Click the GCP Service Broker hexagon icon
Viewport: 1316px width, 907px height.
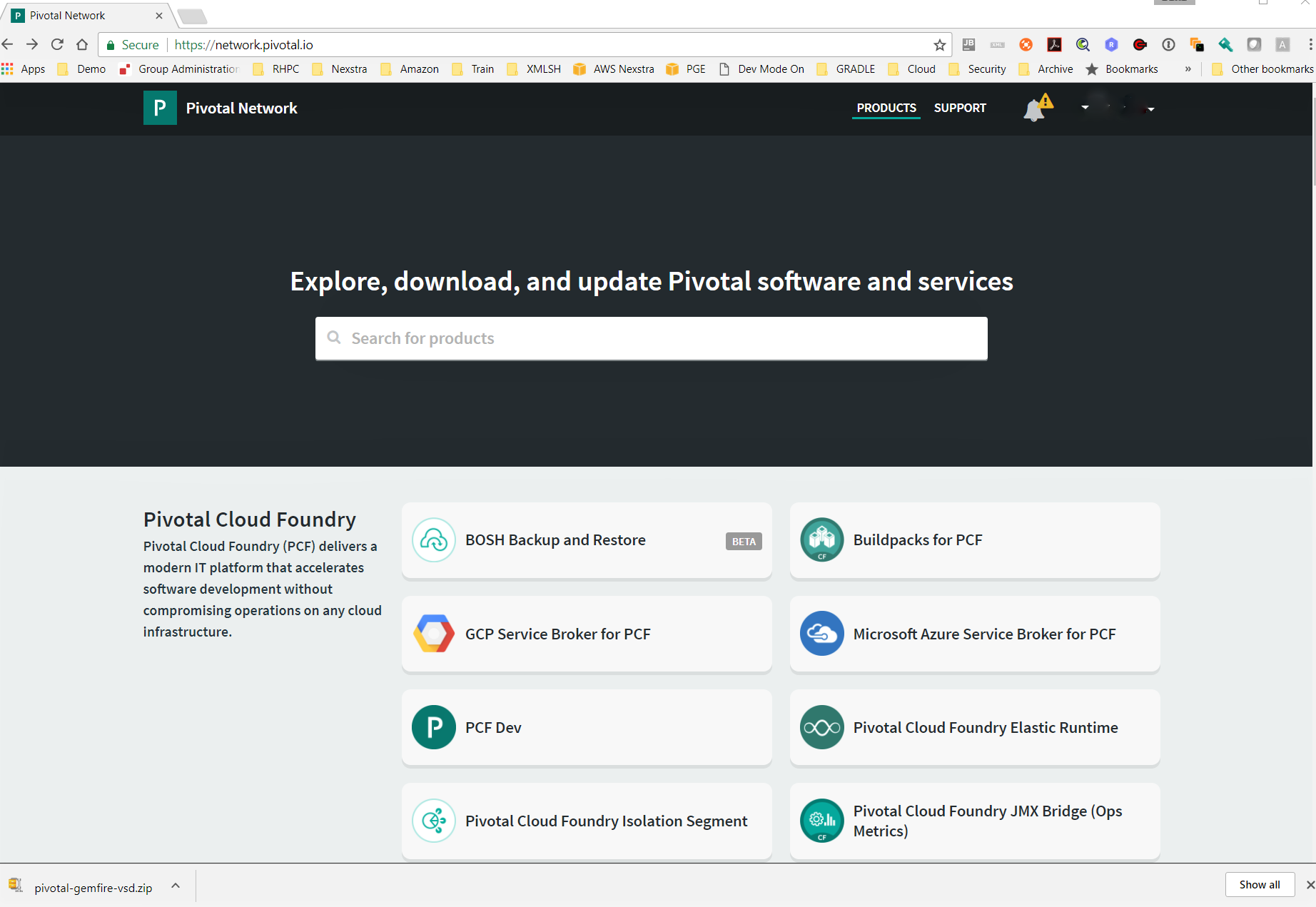433,634
